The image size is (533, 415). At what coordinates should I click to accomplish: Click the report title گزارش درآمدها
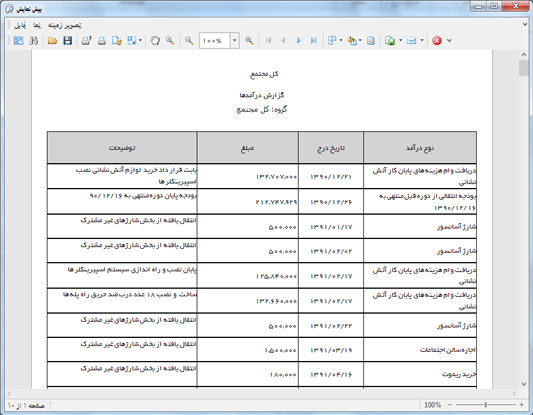pos(261,95)
